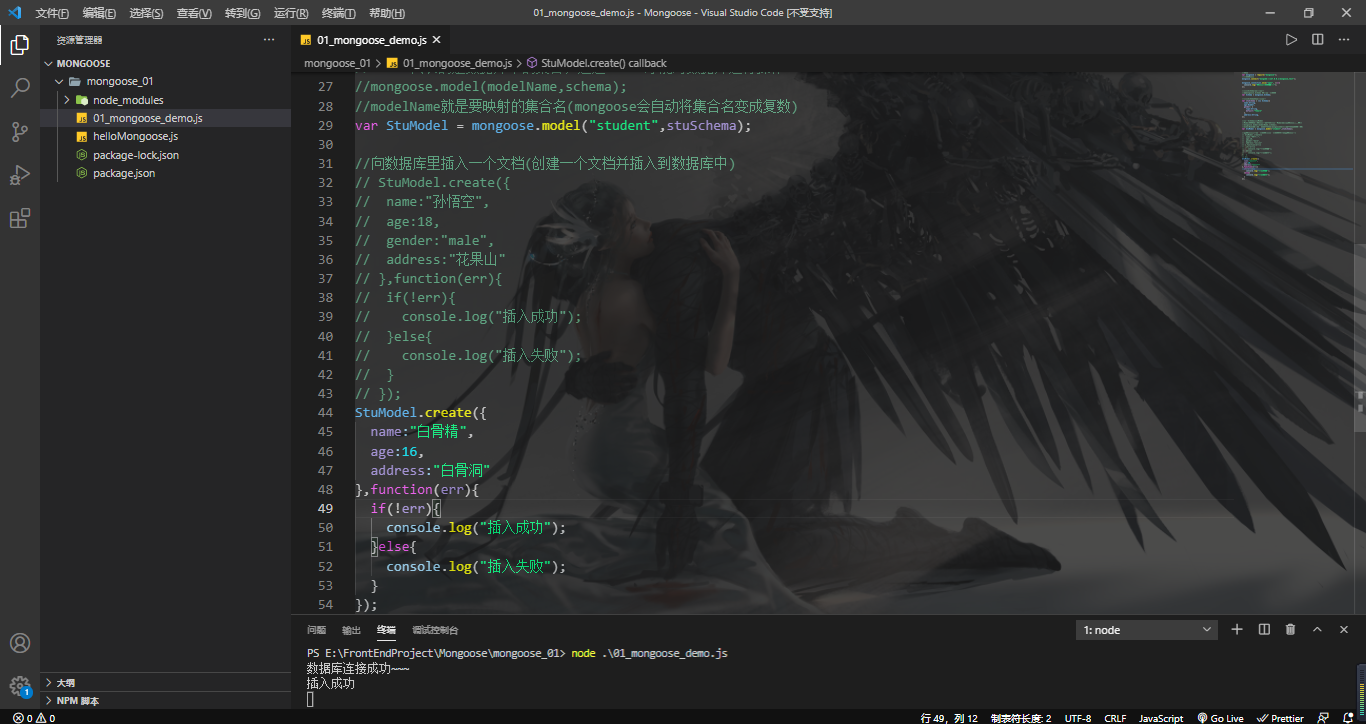The image size is (1366, 724).
Task: Switch to the 终端 panel tab
Action: (x=386, y=630)
